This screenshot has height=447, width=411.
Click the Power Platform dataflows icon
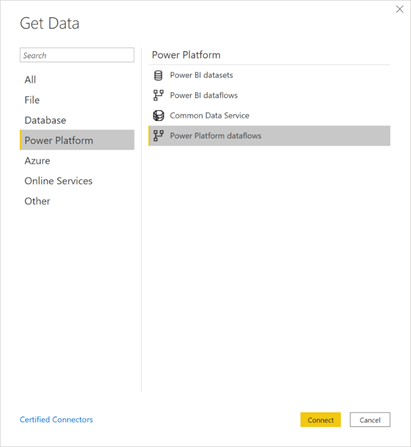158,136
